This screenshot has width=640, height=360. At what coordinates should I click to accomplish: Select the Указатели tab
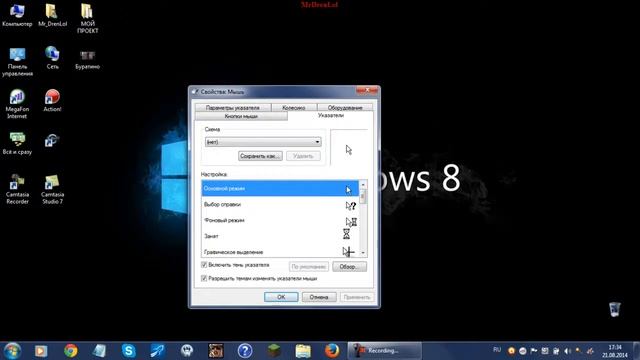[x=331, y=116]
